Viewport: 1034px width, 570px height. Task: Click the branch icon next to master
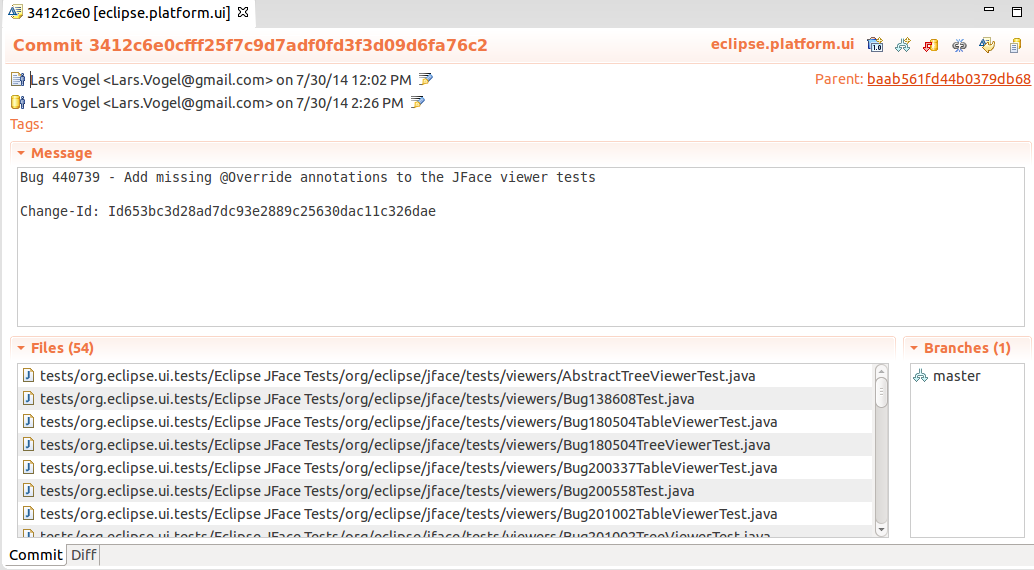tap(921, 376)
